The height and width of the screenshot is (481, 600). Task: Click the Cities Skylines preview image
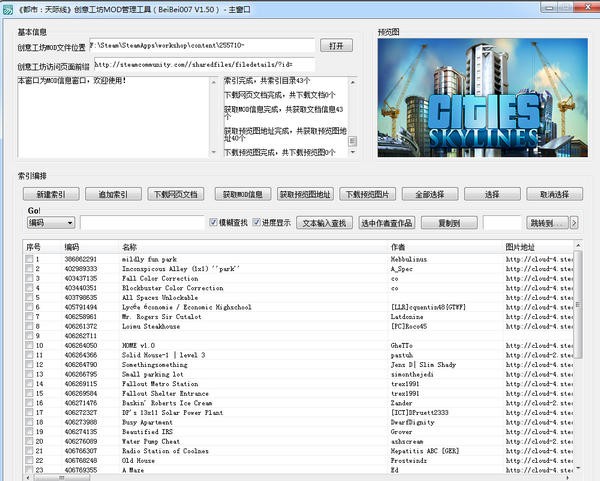483,98
